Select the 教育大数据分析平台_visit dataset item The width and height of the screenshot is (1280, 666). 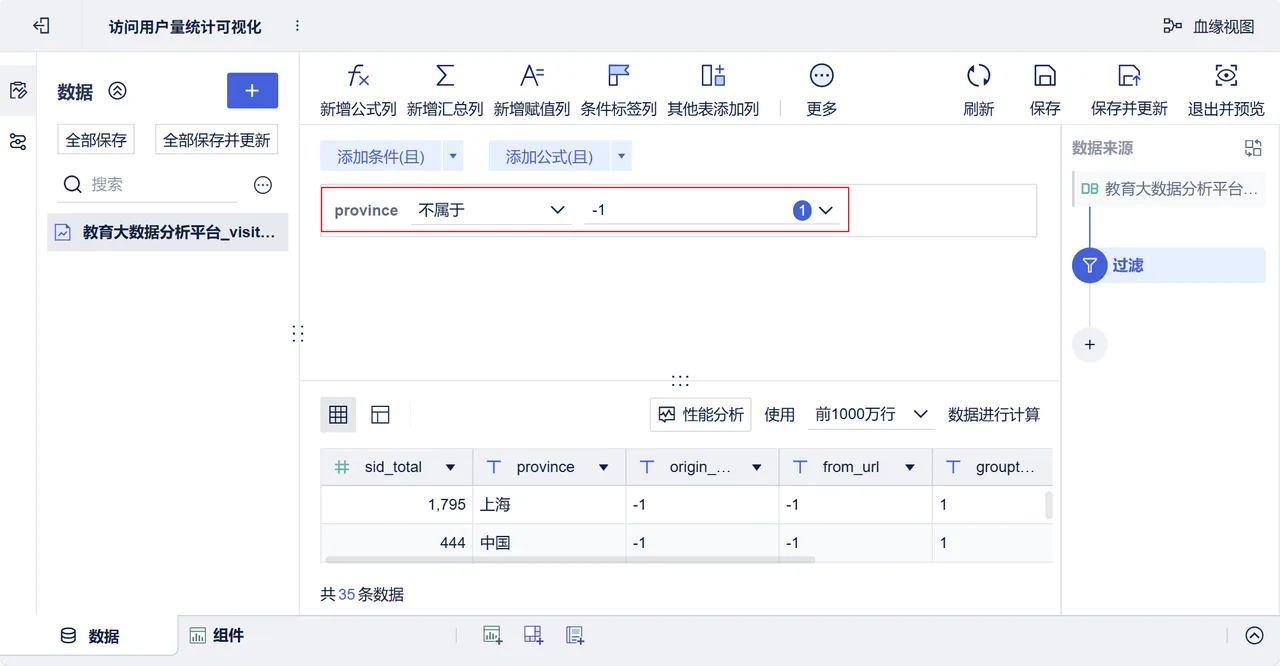(168, 232)
